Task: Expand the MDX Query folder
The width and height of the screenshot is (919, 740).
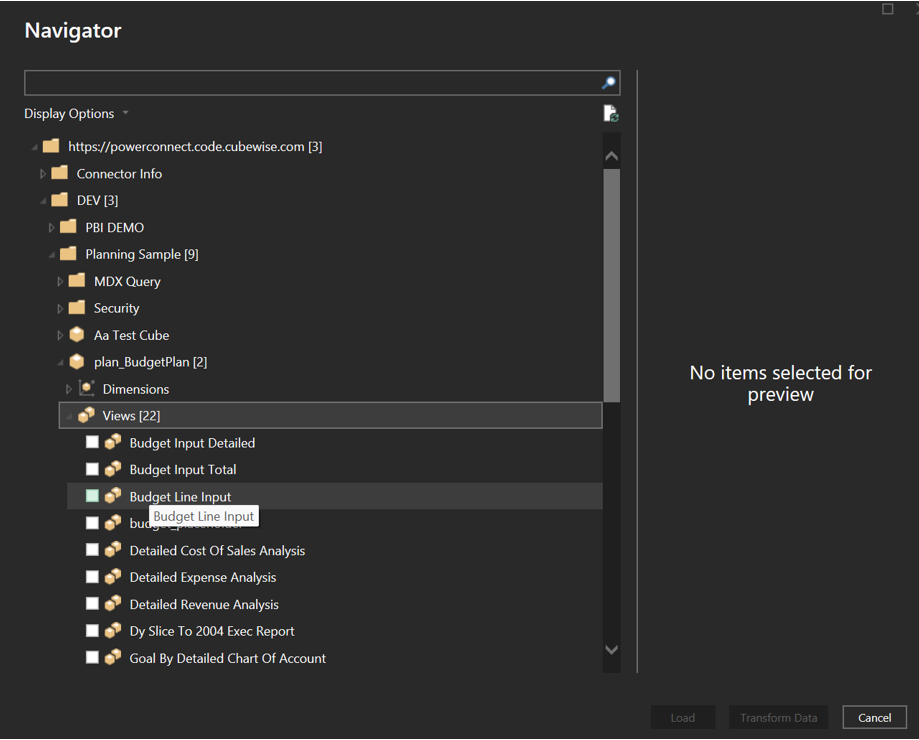Action: pyautogui.click(x=60, y=281)
